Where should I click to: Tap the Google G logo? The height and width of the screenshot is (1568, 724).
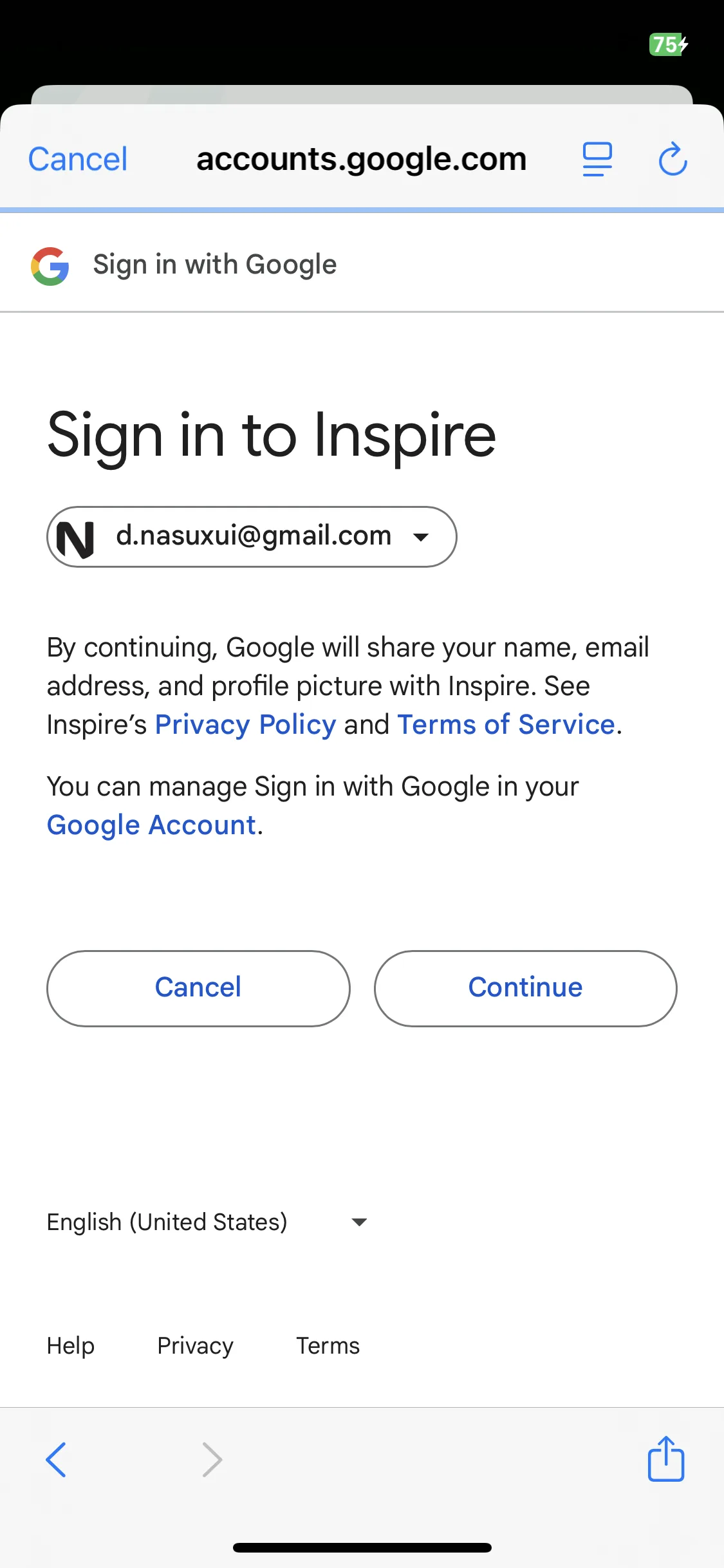pyautogui.click(x=50, y=266)
